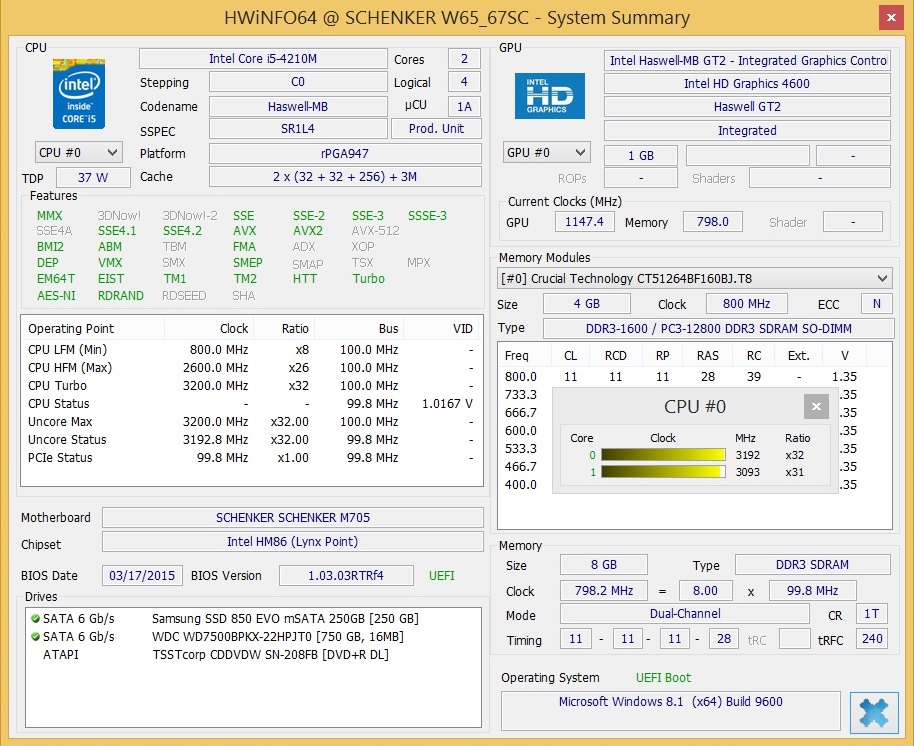This screenshot has height=746, width=914.
Task: Click the GPU memory clock 798.0
Action: (712, 222)
